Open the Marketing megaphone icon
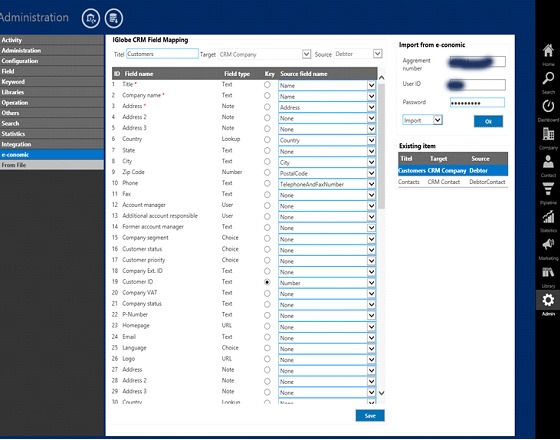 pos(548,244)
